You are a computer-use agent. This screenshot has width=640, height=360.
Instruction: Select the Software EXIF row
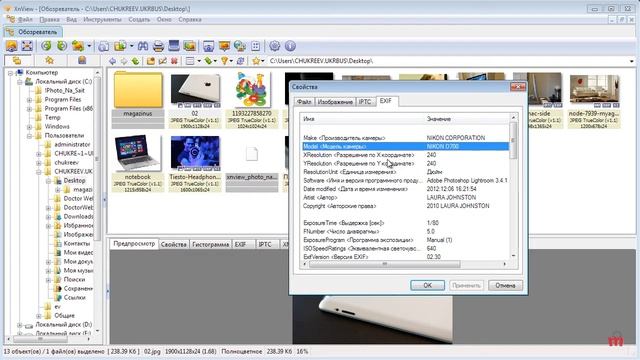tap(405, 180)
